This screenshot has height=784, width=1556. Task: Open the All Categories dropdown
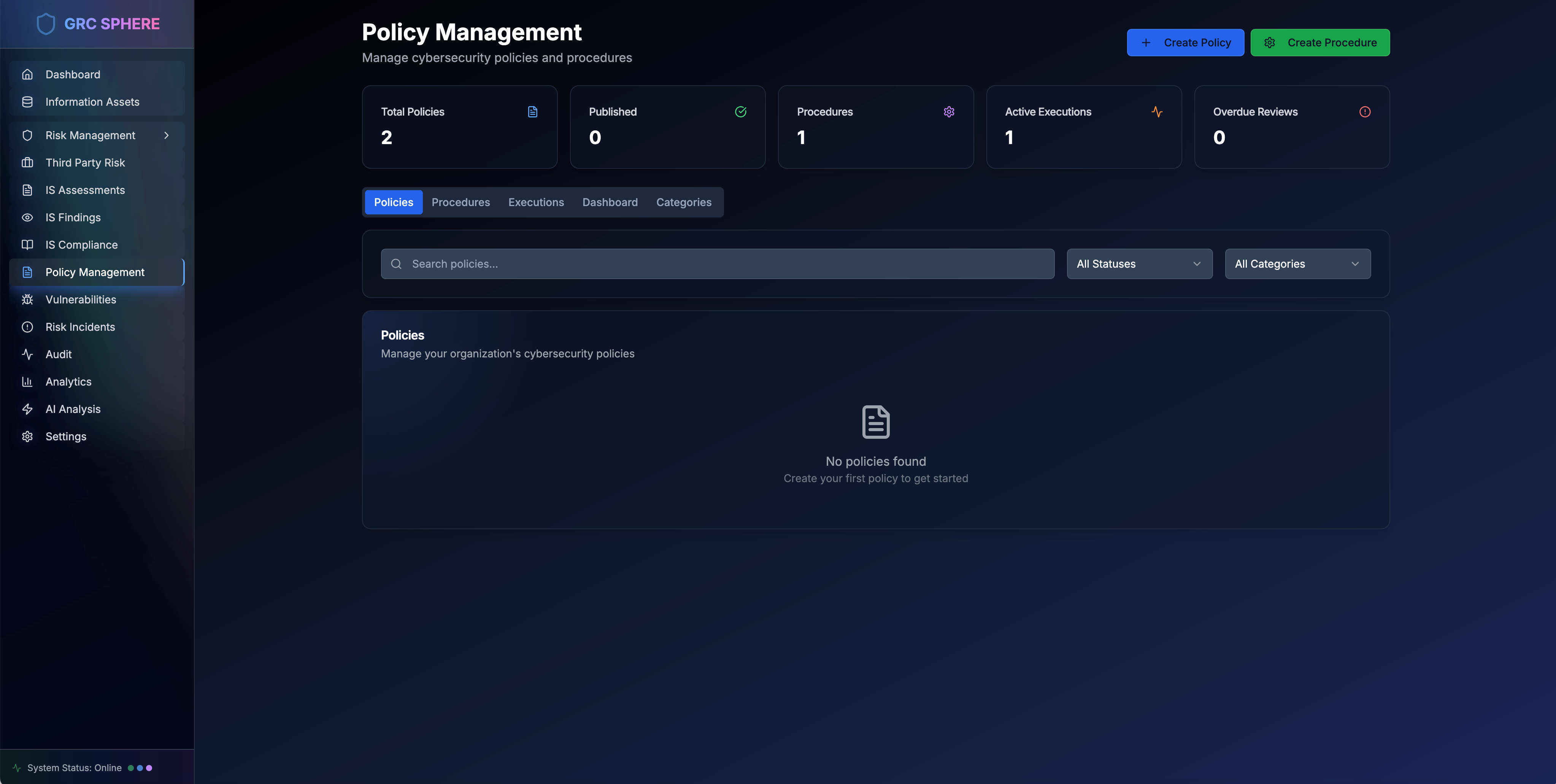coord(1297,264)
